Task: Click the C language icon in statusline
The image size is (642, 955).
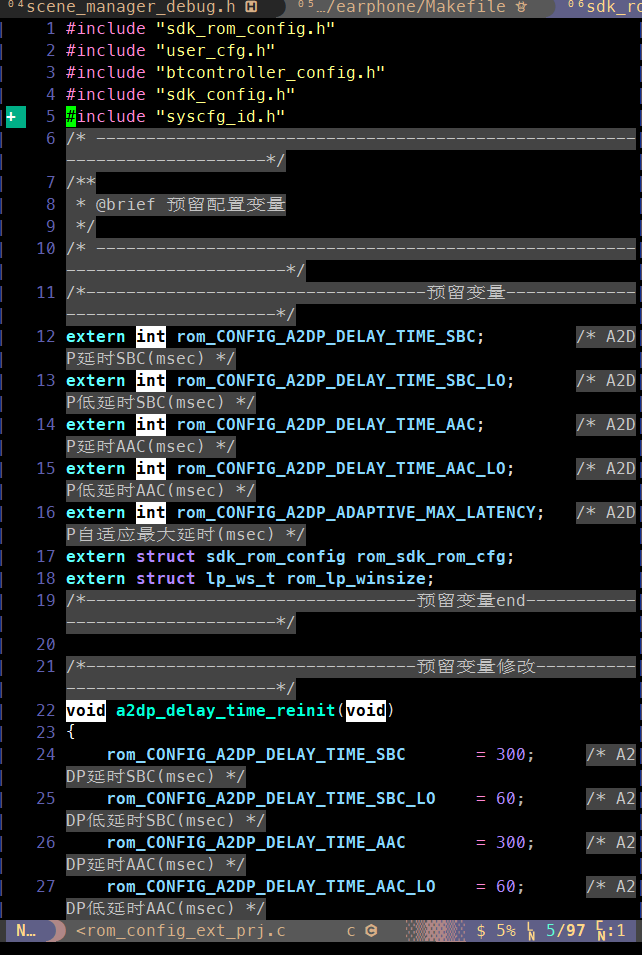Action: tap(371, 931)
